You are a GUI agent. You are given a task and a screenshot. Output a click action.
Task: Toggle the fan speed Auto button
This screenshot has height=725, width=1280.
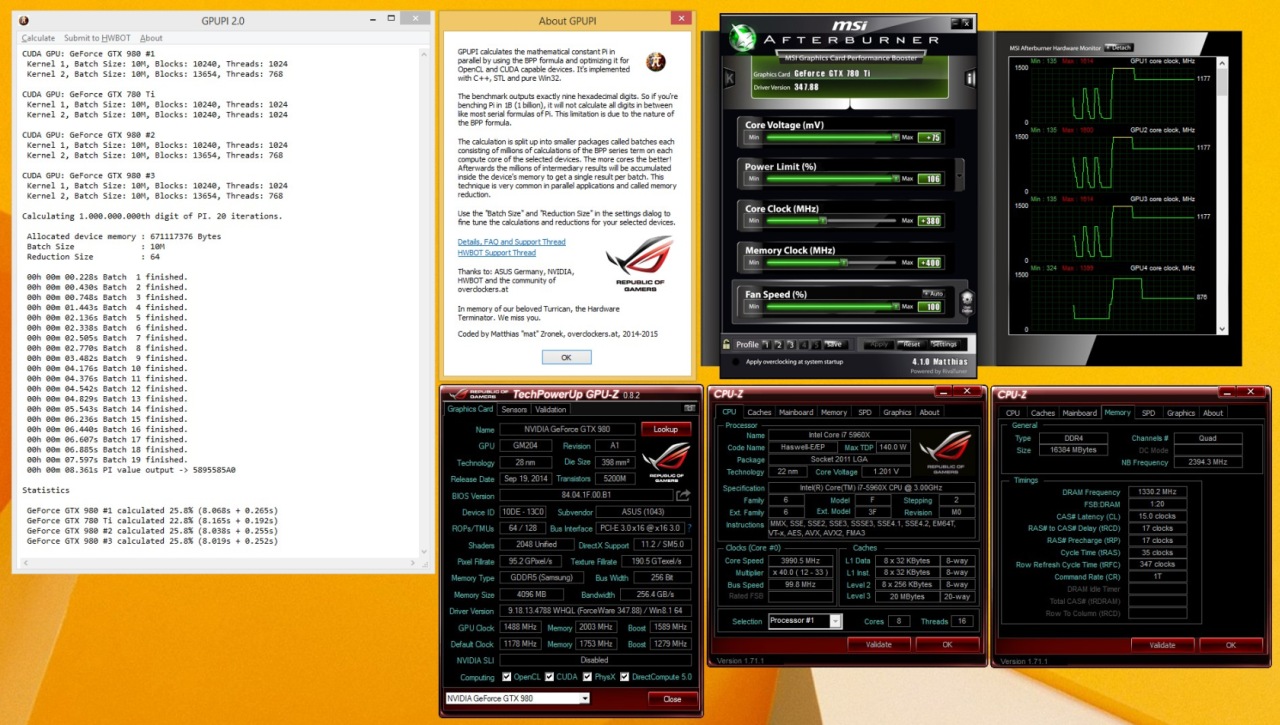932,293
